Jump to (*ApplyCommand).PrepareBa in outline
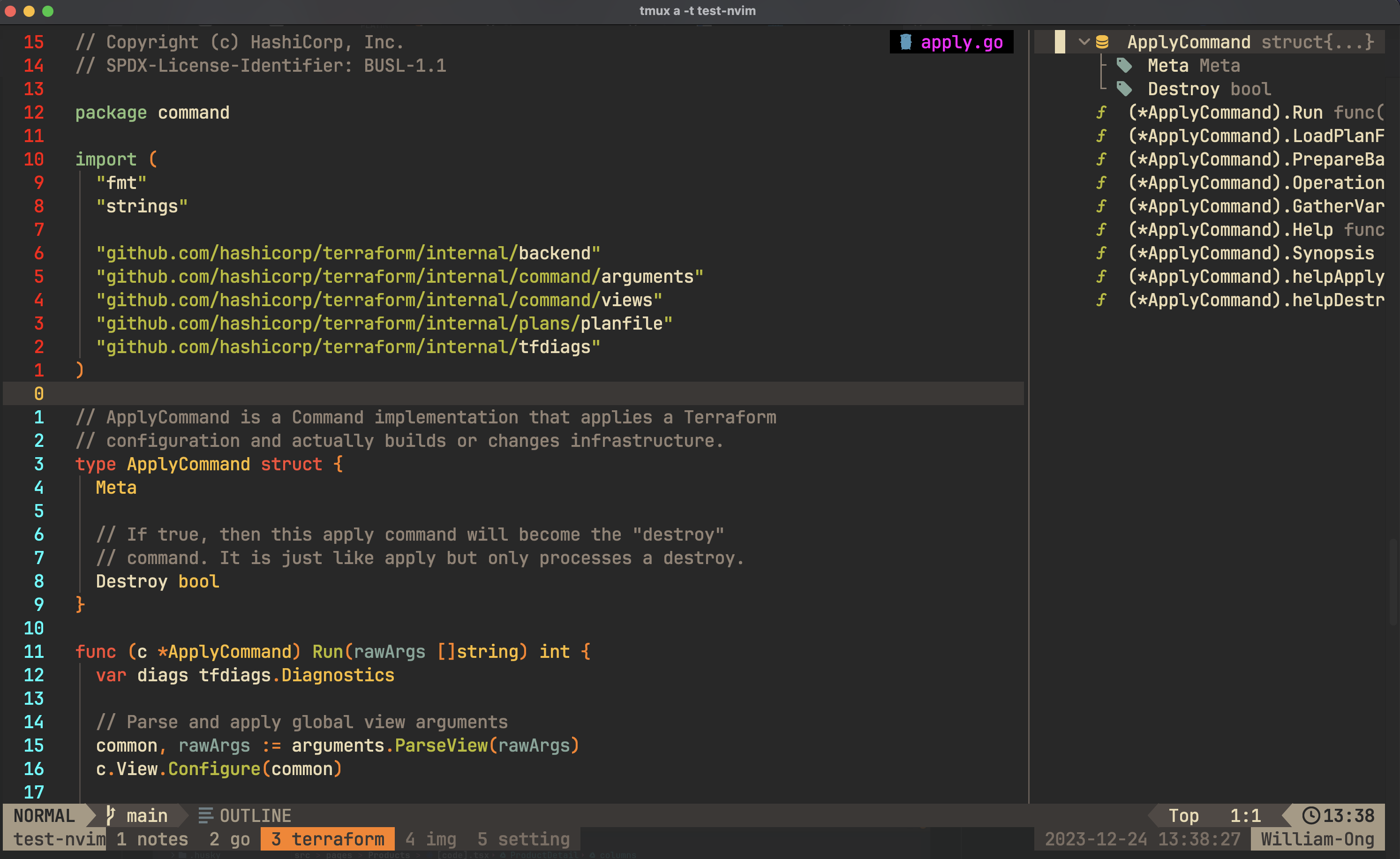The width and height of the screenshot is (1400, 859). point(1256,159)
